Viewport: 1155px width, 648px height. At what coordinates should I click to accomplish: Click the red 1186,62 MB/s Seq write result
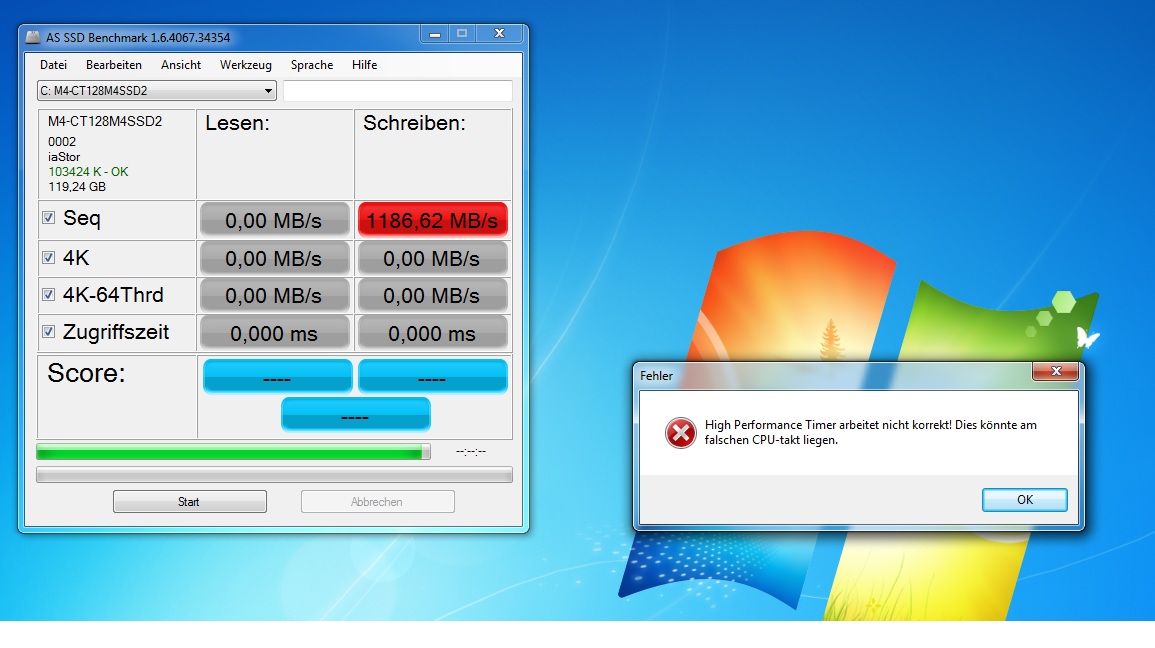[432, 220]
